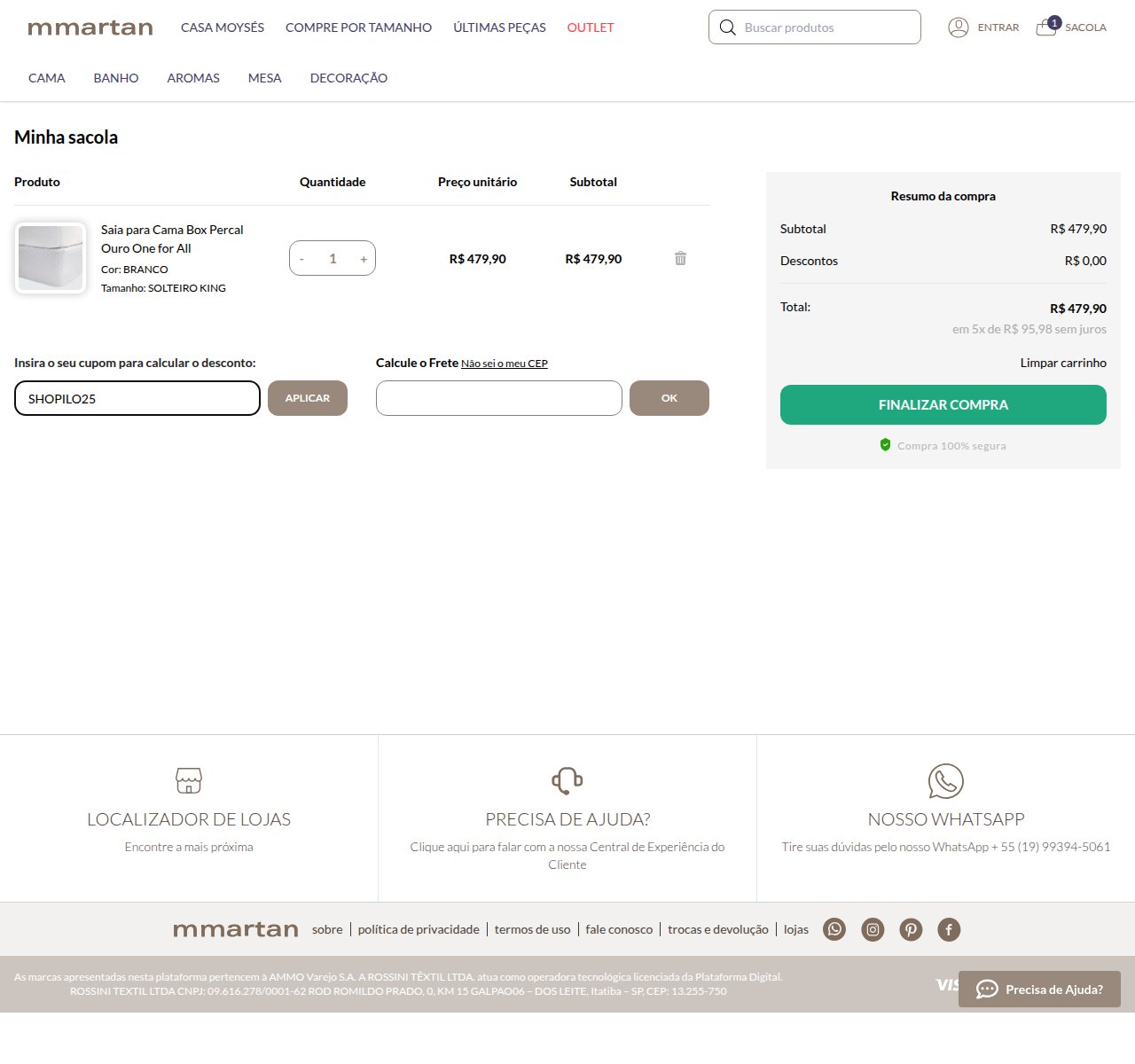Click the Compra 100% segura text

pyautogui.click(x=951, y=446)
